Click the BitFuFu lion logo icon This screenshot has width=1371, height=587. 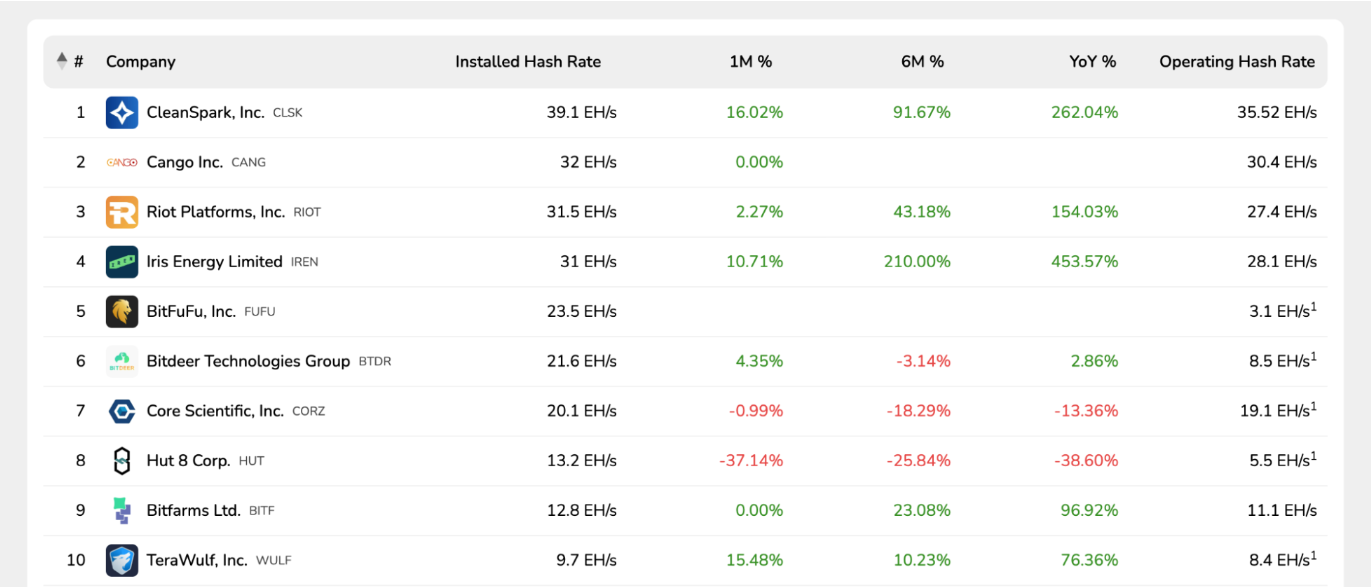(x=122, y=312)
